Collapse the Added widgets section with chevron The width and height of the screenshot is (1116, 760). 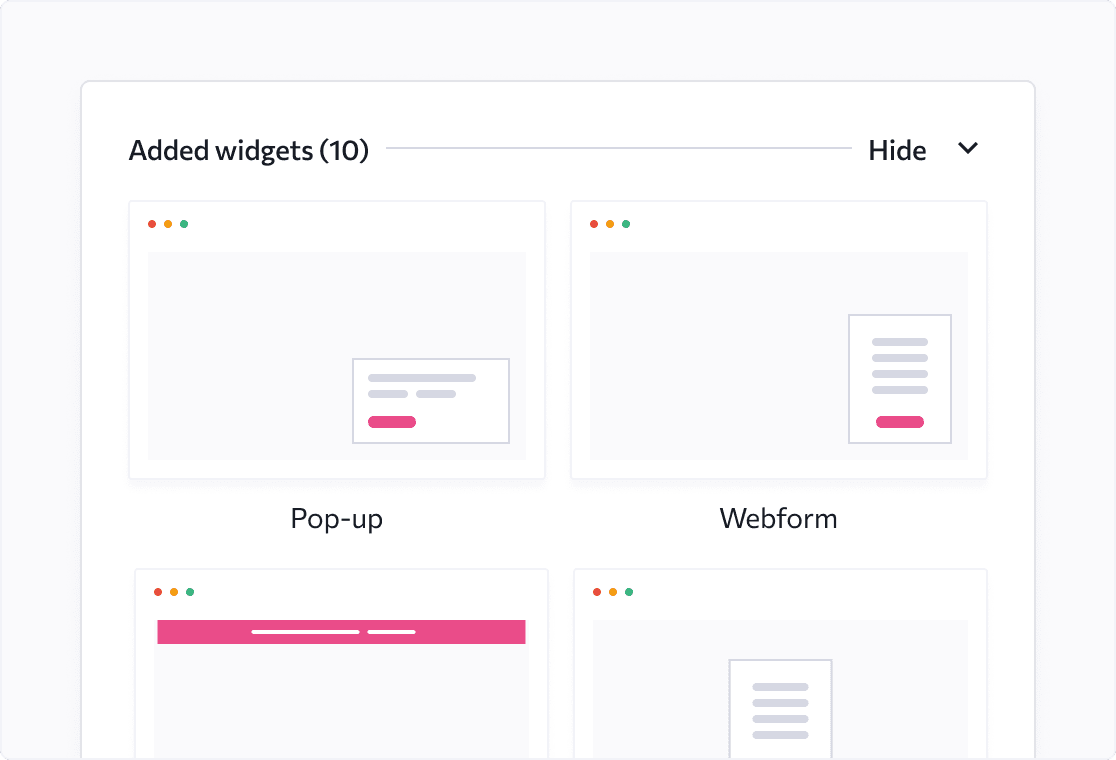pos(968,149)
